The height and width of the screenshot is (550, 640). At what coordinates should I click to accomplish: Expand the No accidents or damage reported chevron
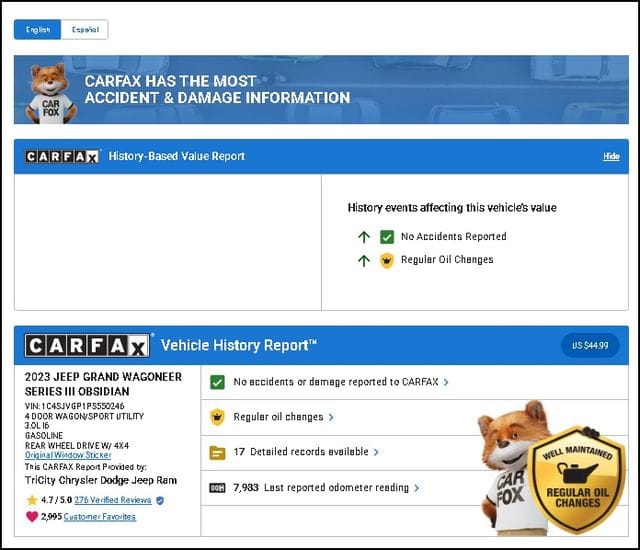click(446, 382)
